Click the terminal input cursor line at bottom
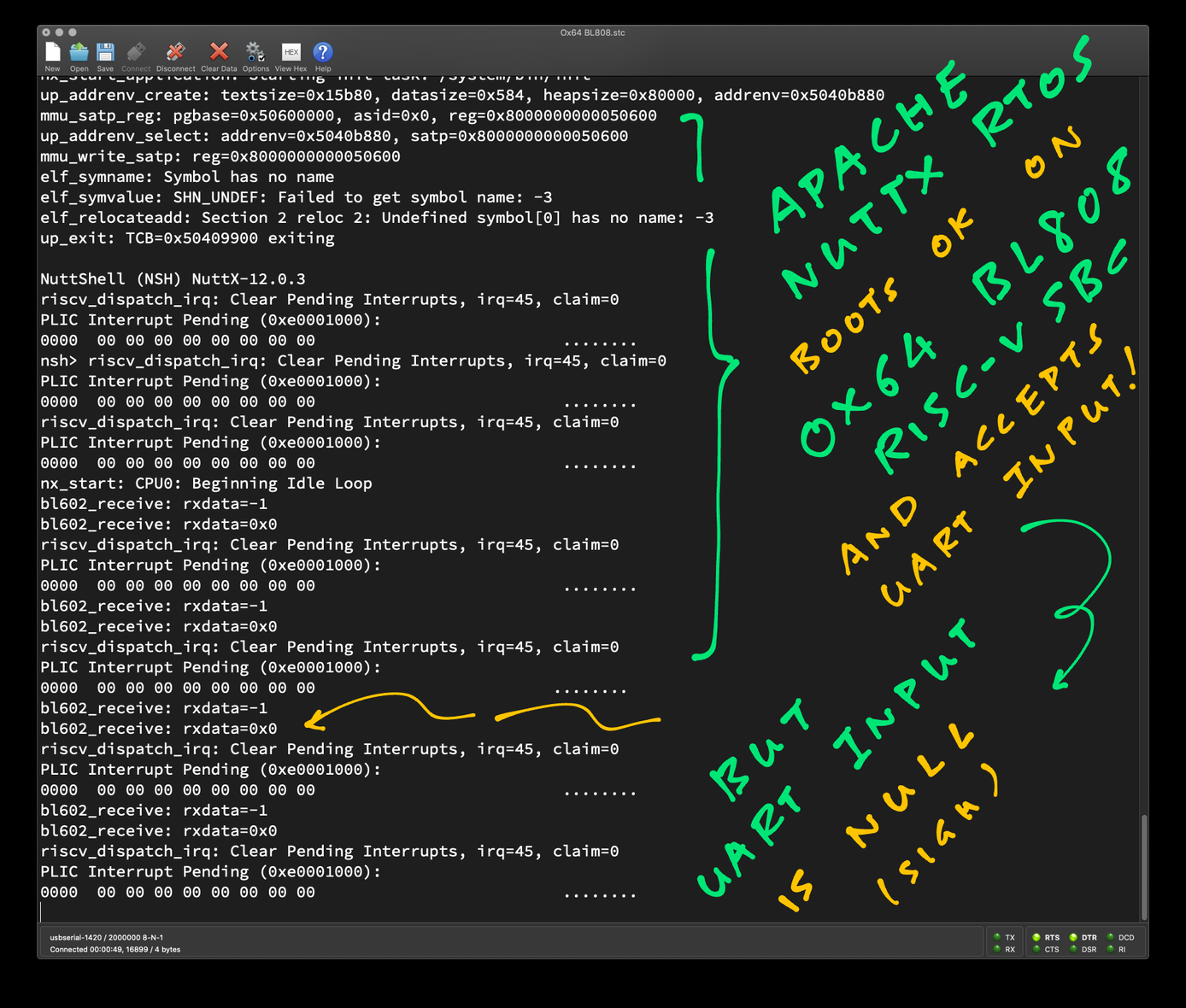1186x1008 pixels. point(256,911)
